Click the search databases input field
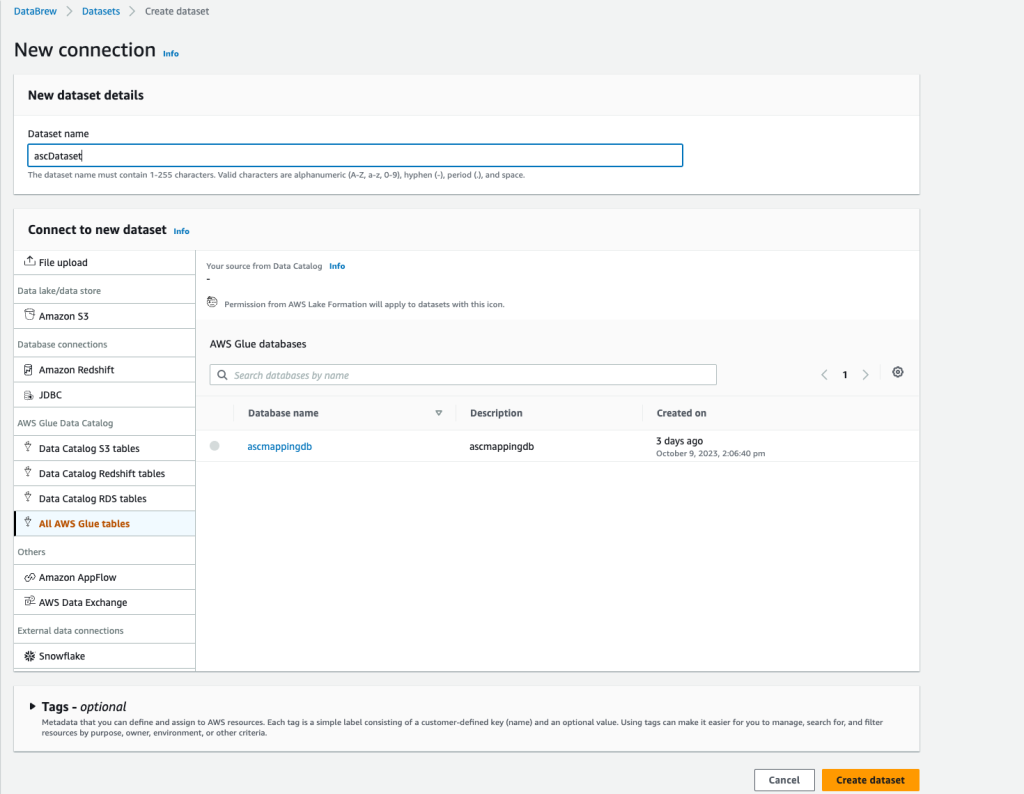This screenshot has width=1024, height=794. pos(462,374)
